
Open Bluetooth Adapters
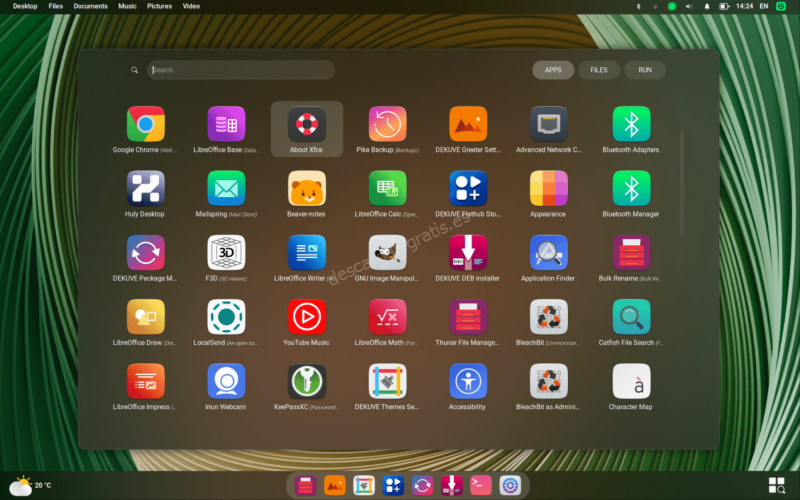point(631,124)
